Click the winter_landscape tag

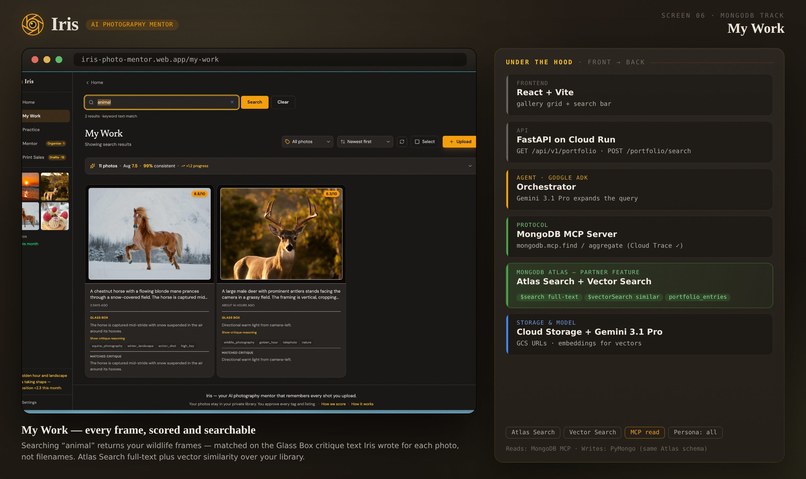(140, 346)
